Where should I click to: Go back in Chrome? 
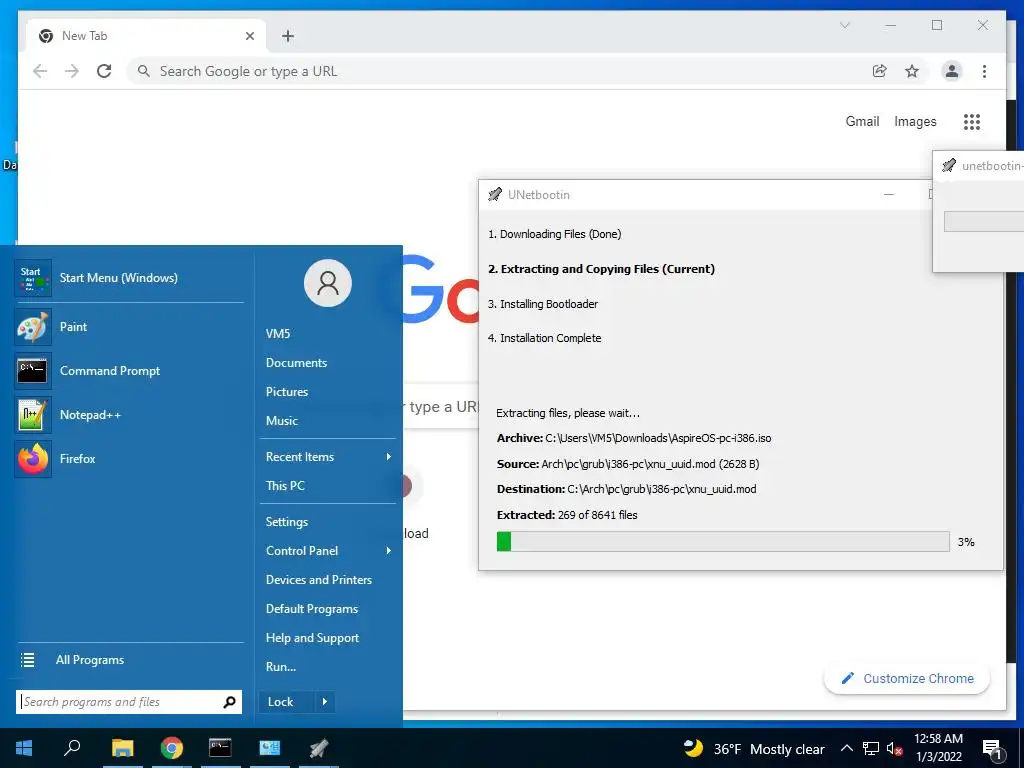(x=40, y=71)
